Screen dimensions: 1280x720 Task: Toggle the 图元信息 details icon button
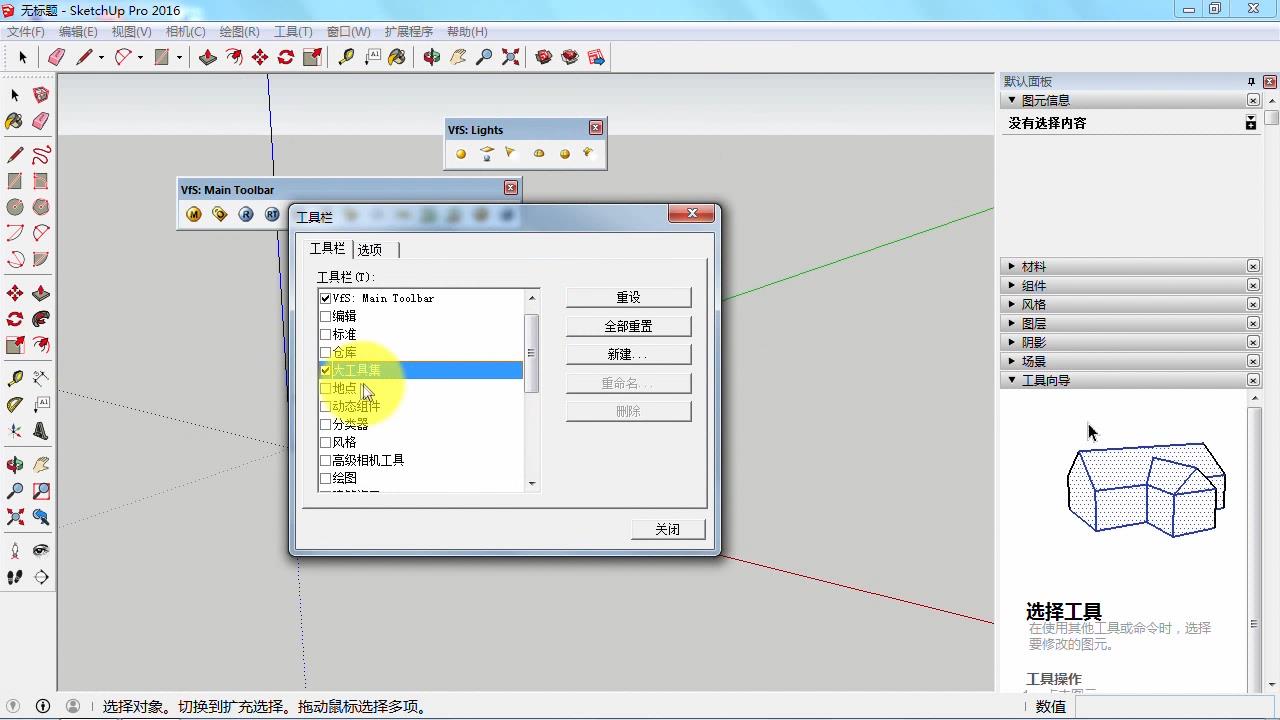coord(1250,123)
